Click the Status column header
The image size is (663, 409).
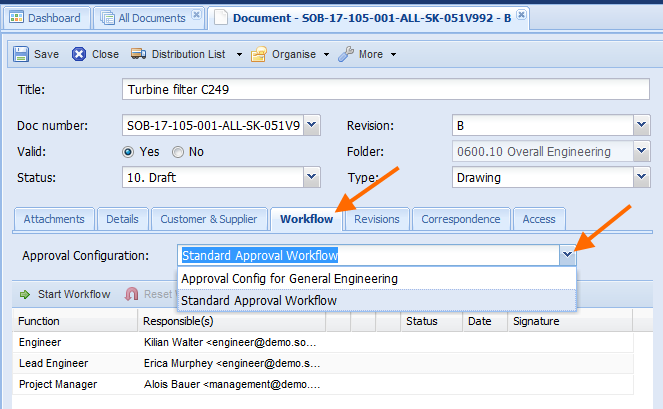[432, 321]
